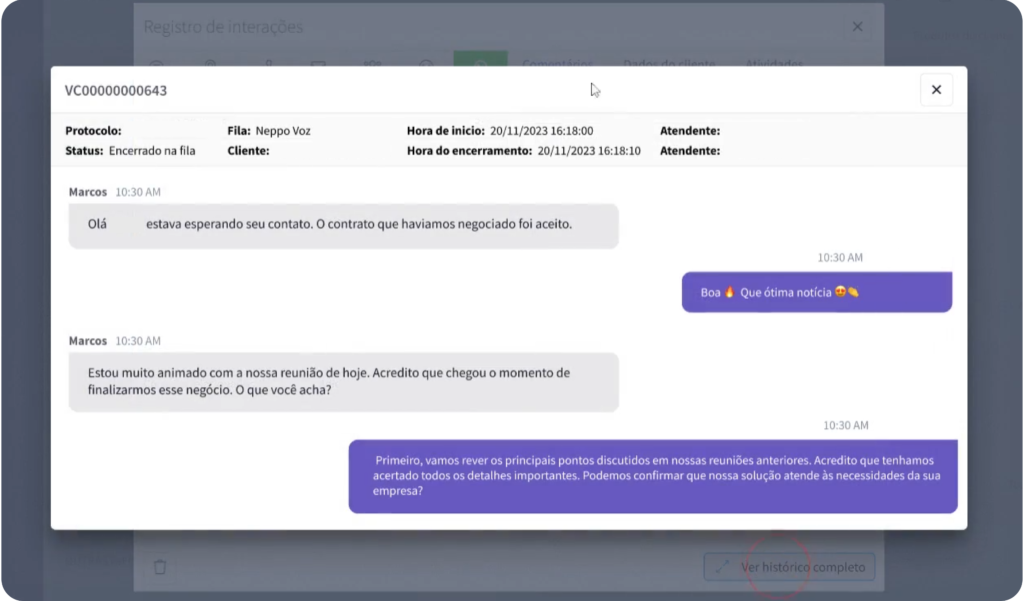Click the VC00000000643 modal title
The image size is (1024, 601).
pyautogui.click(x=116, y=91)
